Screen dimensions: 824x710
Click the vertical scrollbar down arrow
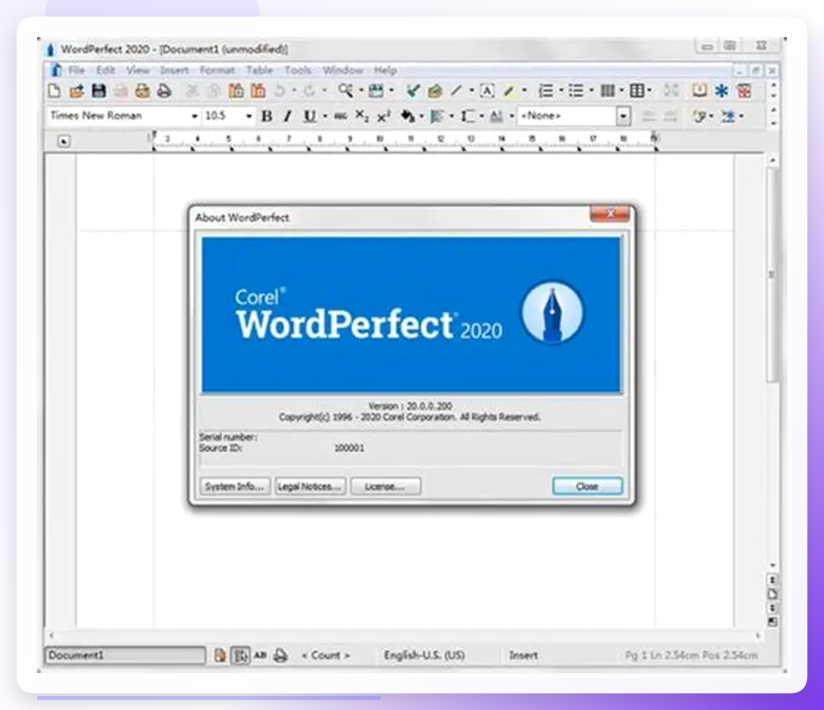[772, 565]
